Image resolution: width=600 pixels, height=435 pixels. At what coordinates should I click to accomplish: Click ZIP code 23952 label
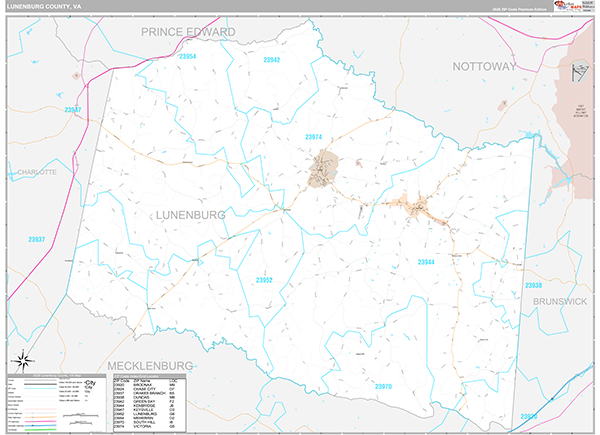pyautogui.click(x=264, y=280)
